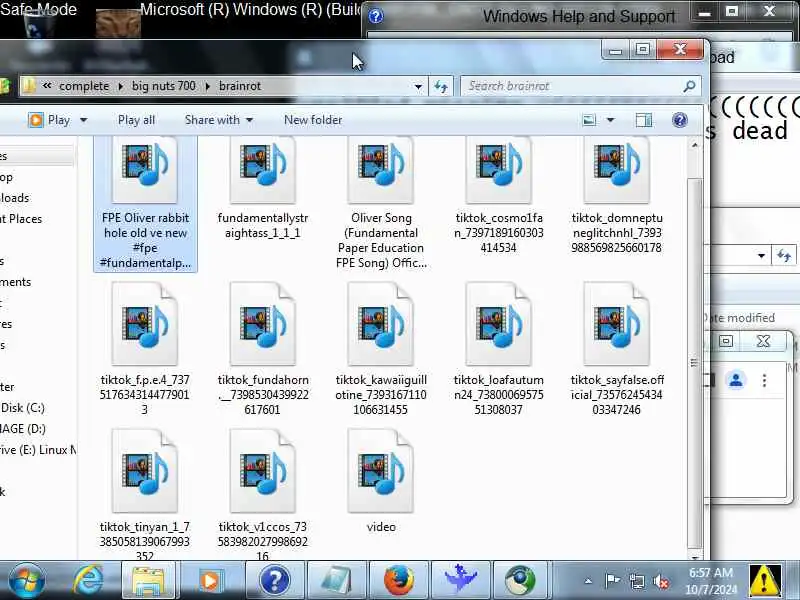This screenshot has width=800, height=600.
Task: Create a New folder
Action: click(313, 120)
